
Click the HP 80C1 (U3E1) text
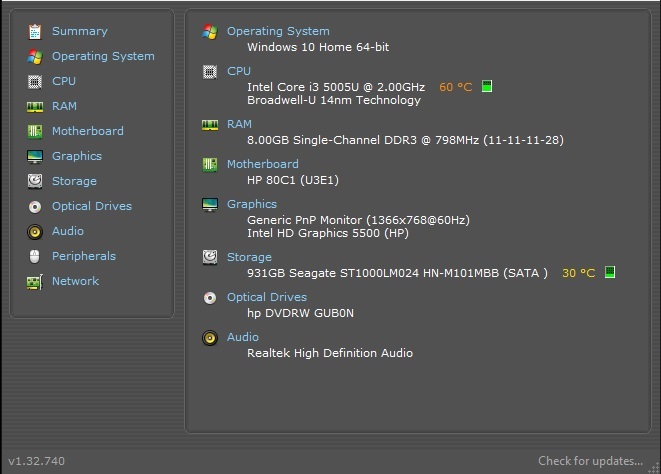coord(293,180)
